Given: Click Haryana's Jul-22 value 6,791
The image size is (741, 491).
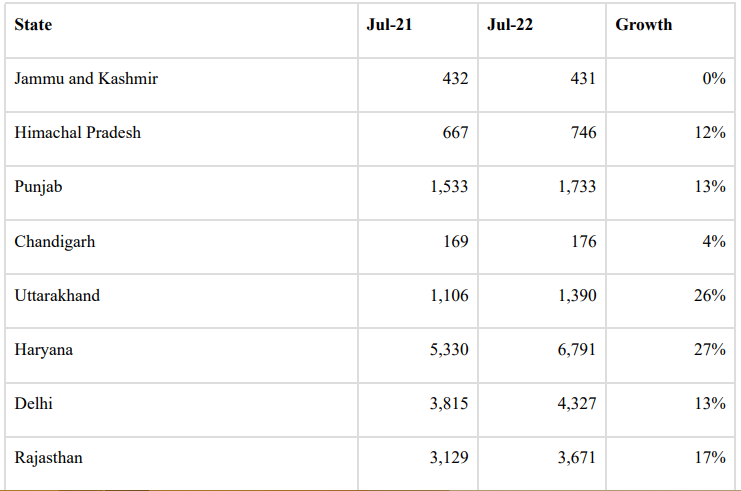Looking at the screenshot, I should click(577, 350).
